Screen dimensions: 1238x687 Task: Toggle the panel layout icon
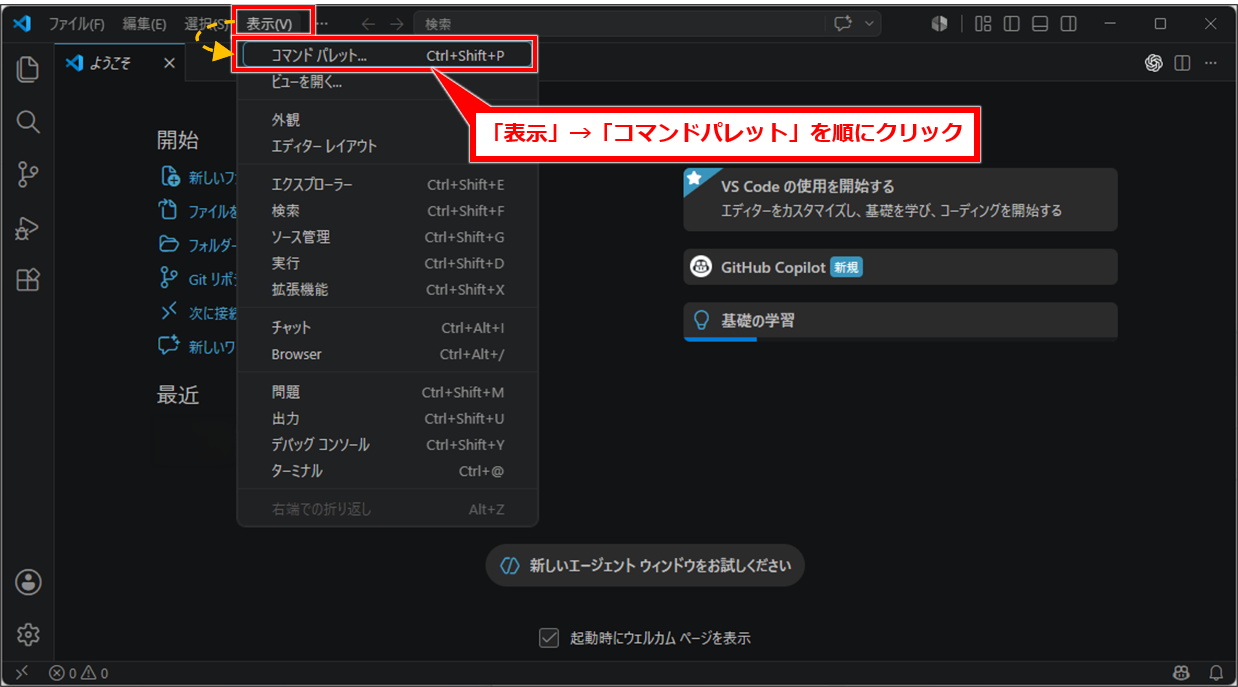click(1040, 23)
